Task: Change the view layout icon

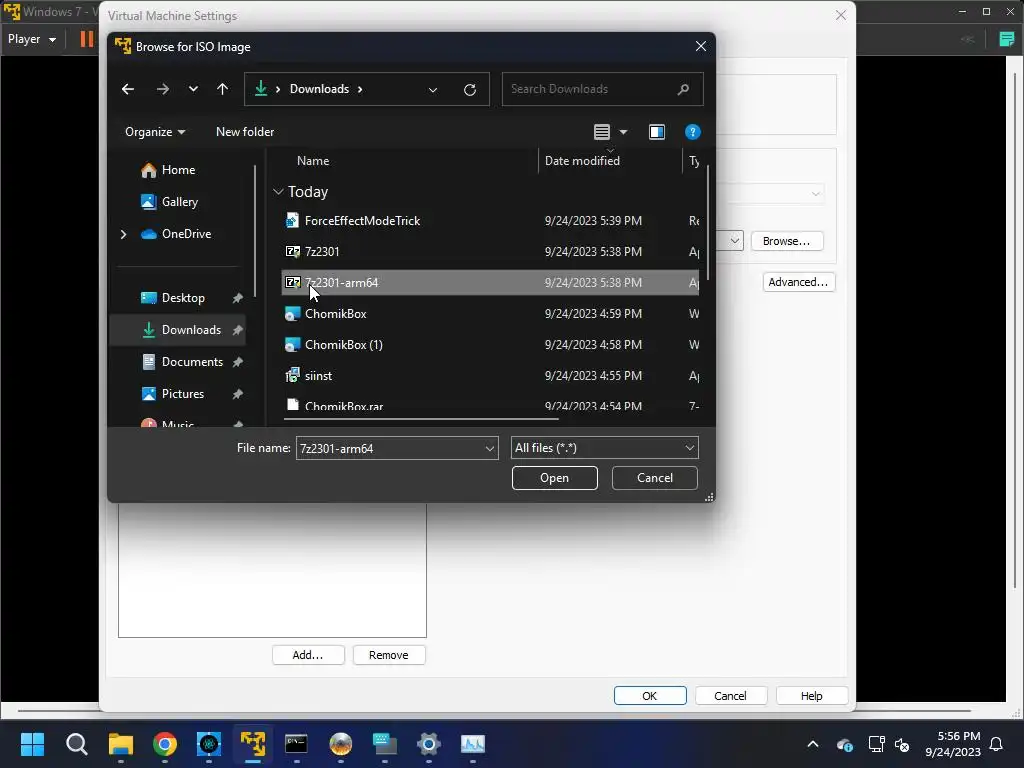Action: coord(601,132)
